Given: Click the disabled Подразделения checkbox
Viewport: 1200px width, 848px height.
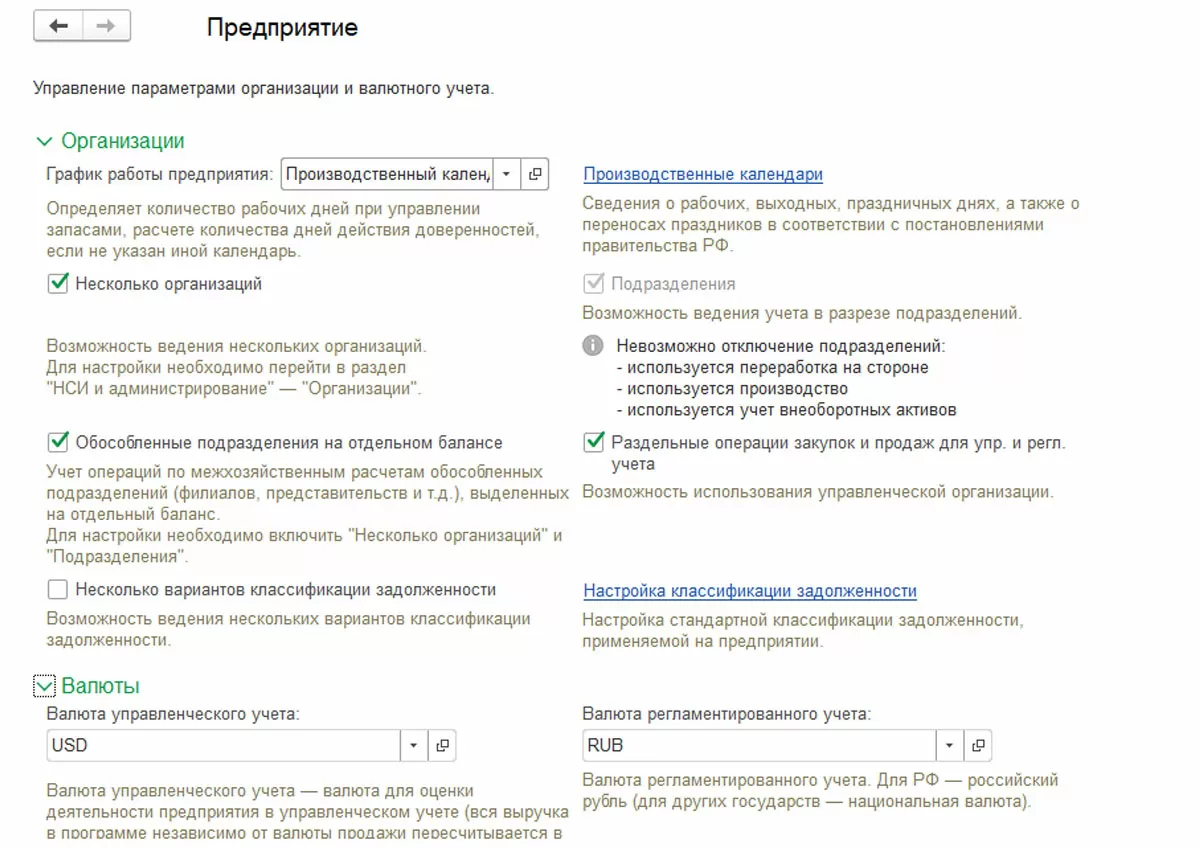Looking at the screenshot, I should pos(593,284).
